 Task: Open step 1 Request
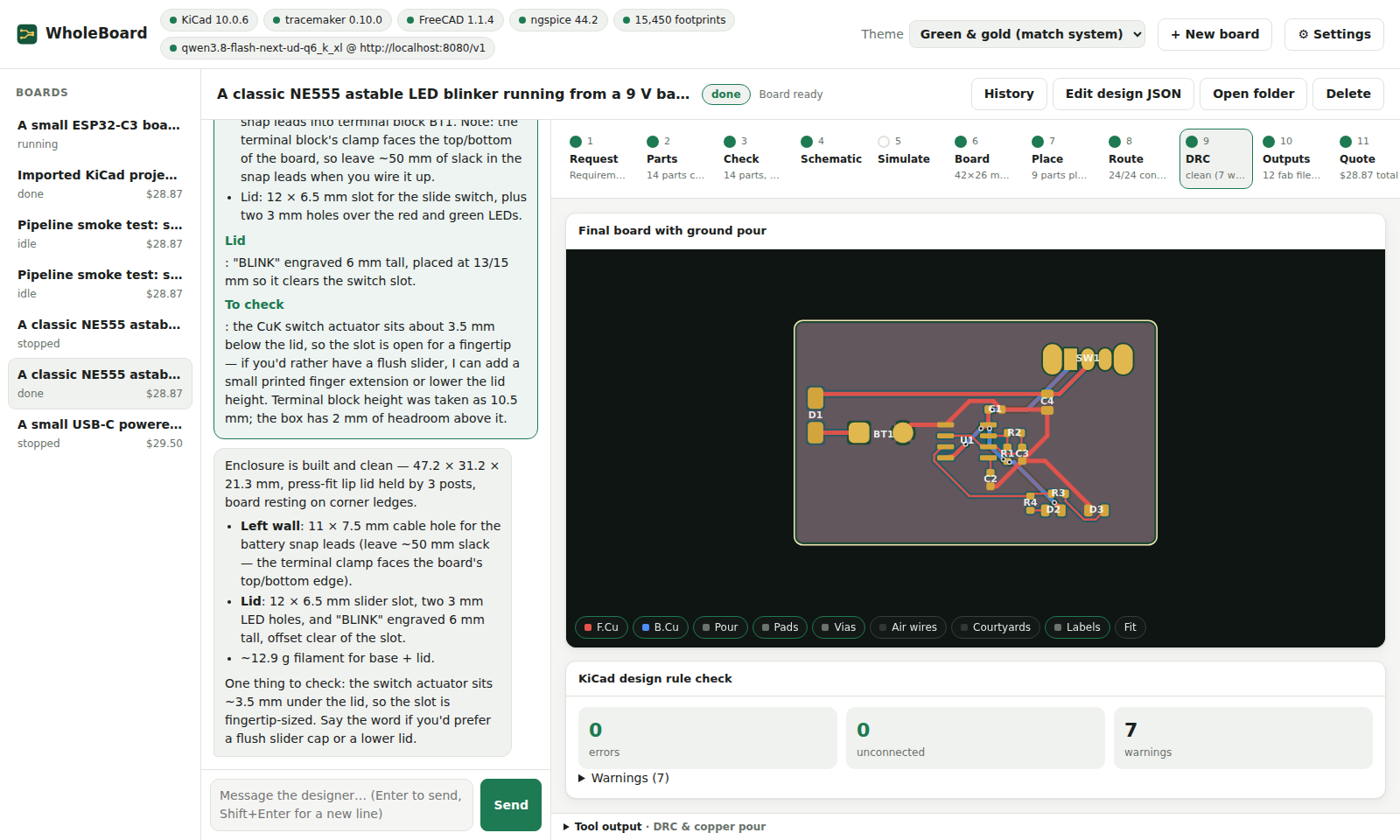tap(598, 158)
